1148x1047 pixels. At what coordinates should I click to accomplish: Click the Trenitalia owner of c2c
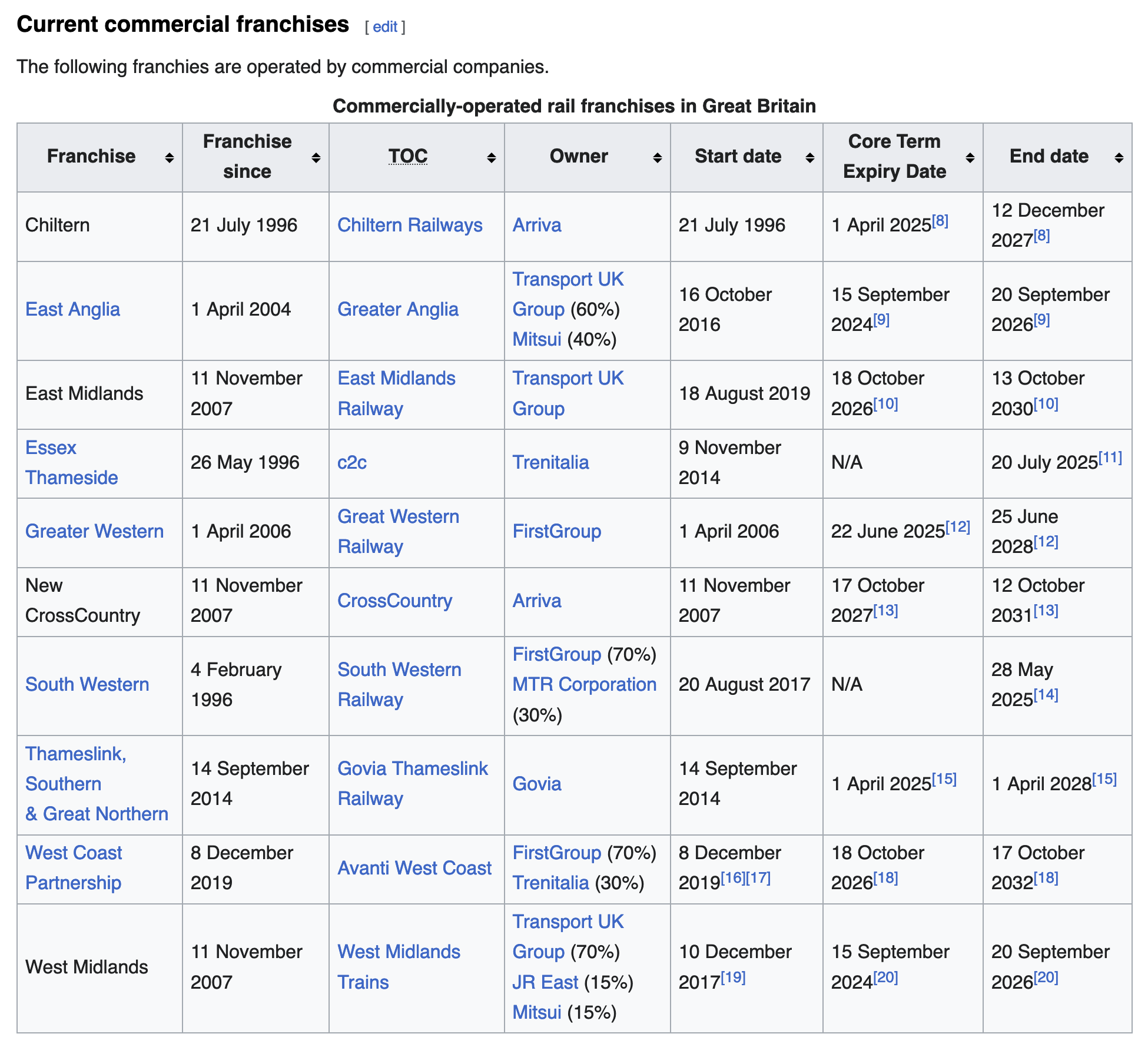coord(550,462)
